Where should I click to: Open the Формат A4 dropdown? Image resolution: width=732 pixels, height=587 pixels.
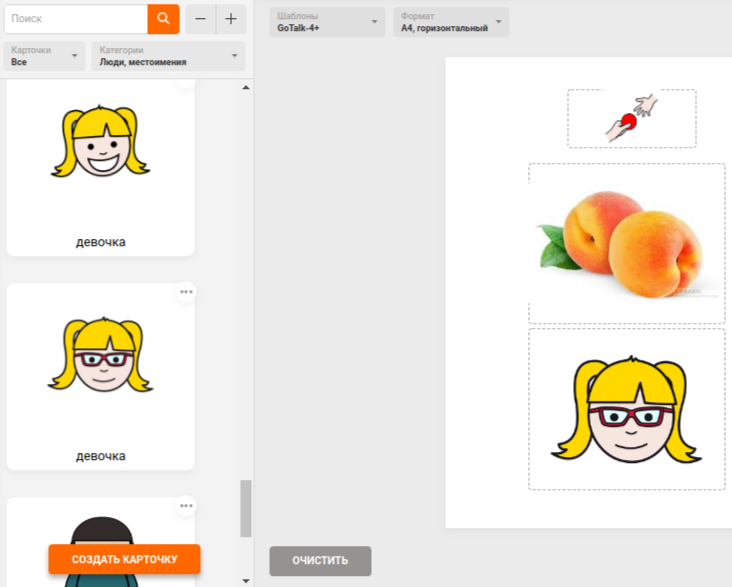tap(451, 23)
